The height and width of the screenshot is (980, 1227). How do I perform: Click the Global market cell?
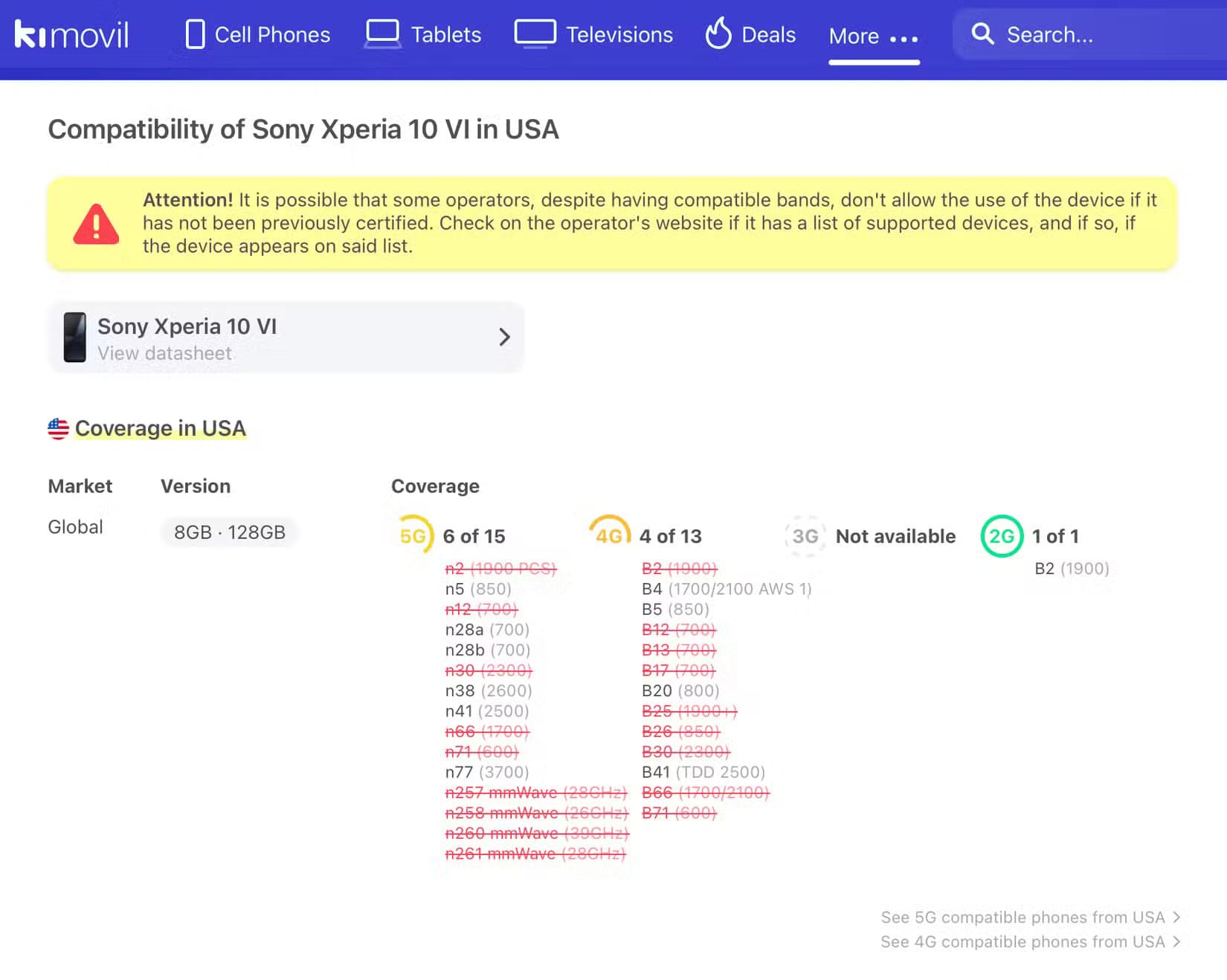pyautogui.click(x=75, y=527)
